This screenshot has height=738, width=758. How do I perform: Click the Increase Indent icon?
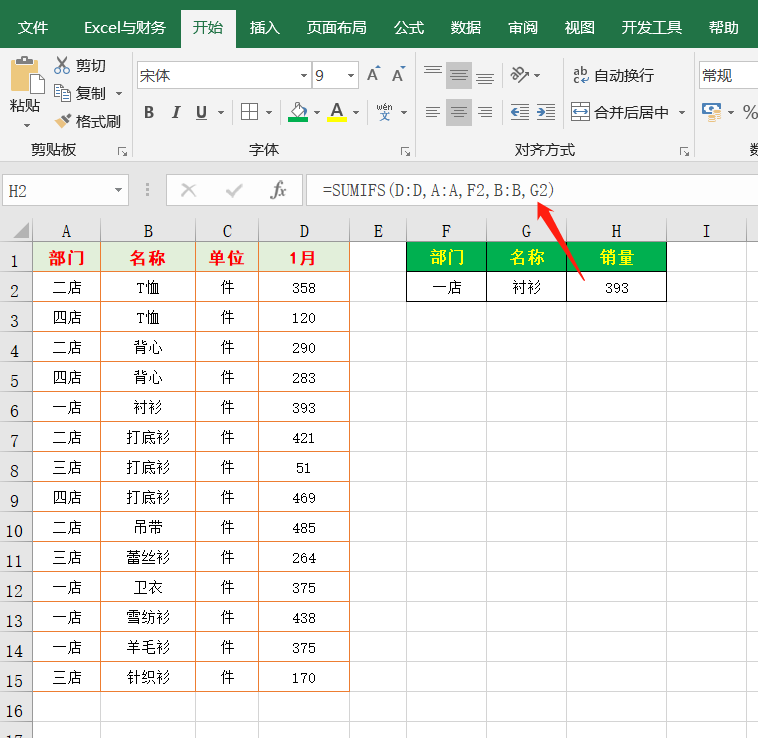[x=544, y=112]
